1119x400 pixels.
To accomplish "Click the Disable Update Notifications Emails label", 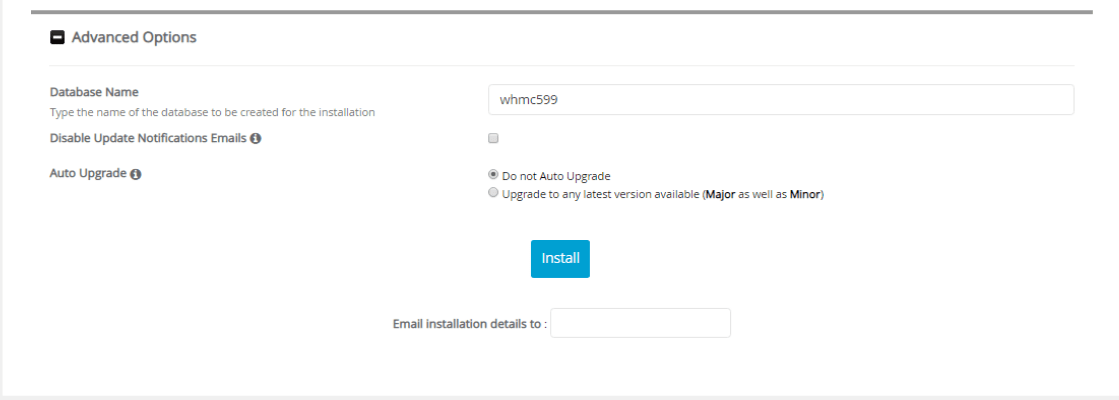I will pos(148,138).
